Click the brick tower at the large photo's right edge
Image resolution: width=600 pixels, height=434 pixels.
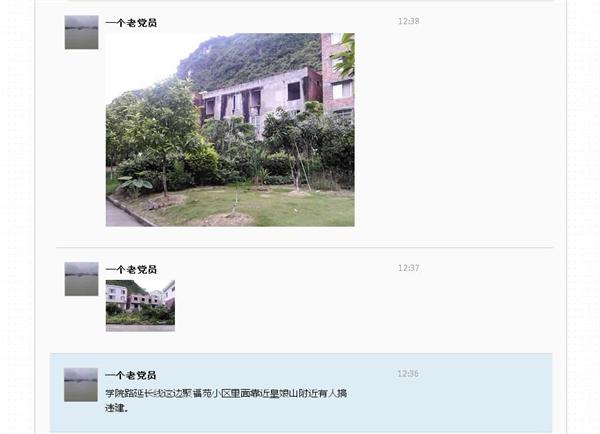pyautogui.click(x=337, y=73)
